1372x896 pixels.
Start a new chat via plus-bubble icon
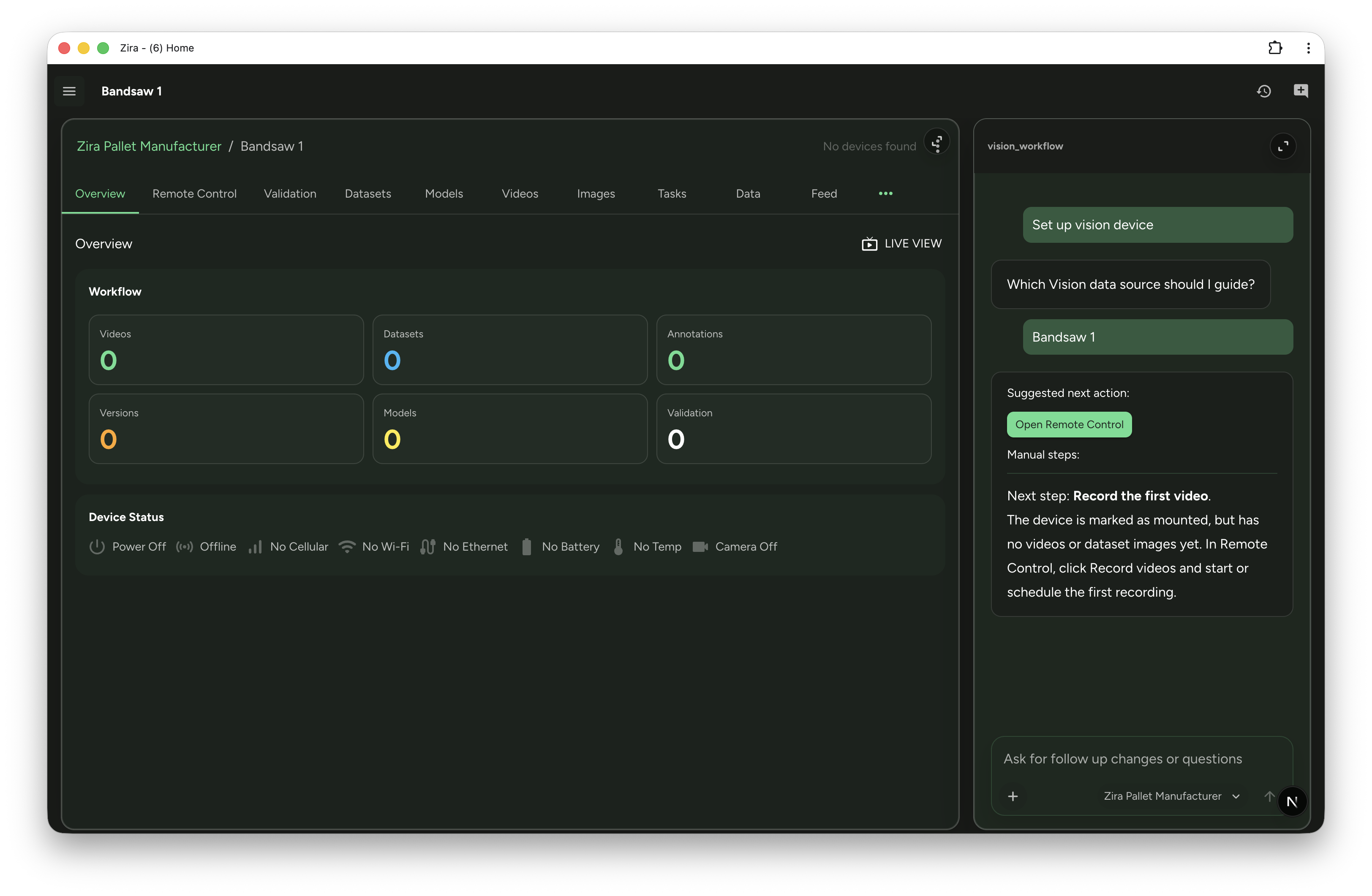[1301, 91]
